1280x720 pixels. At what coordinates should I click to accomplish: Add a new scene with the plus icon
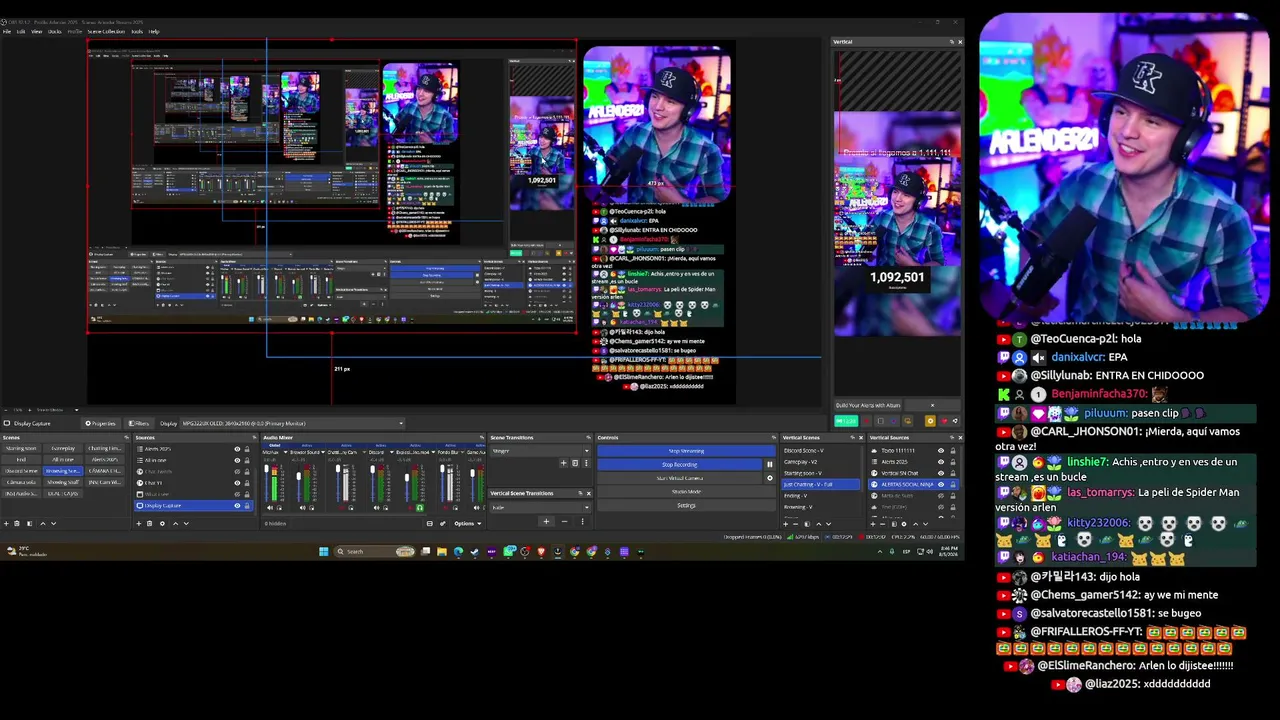6,523
